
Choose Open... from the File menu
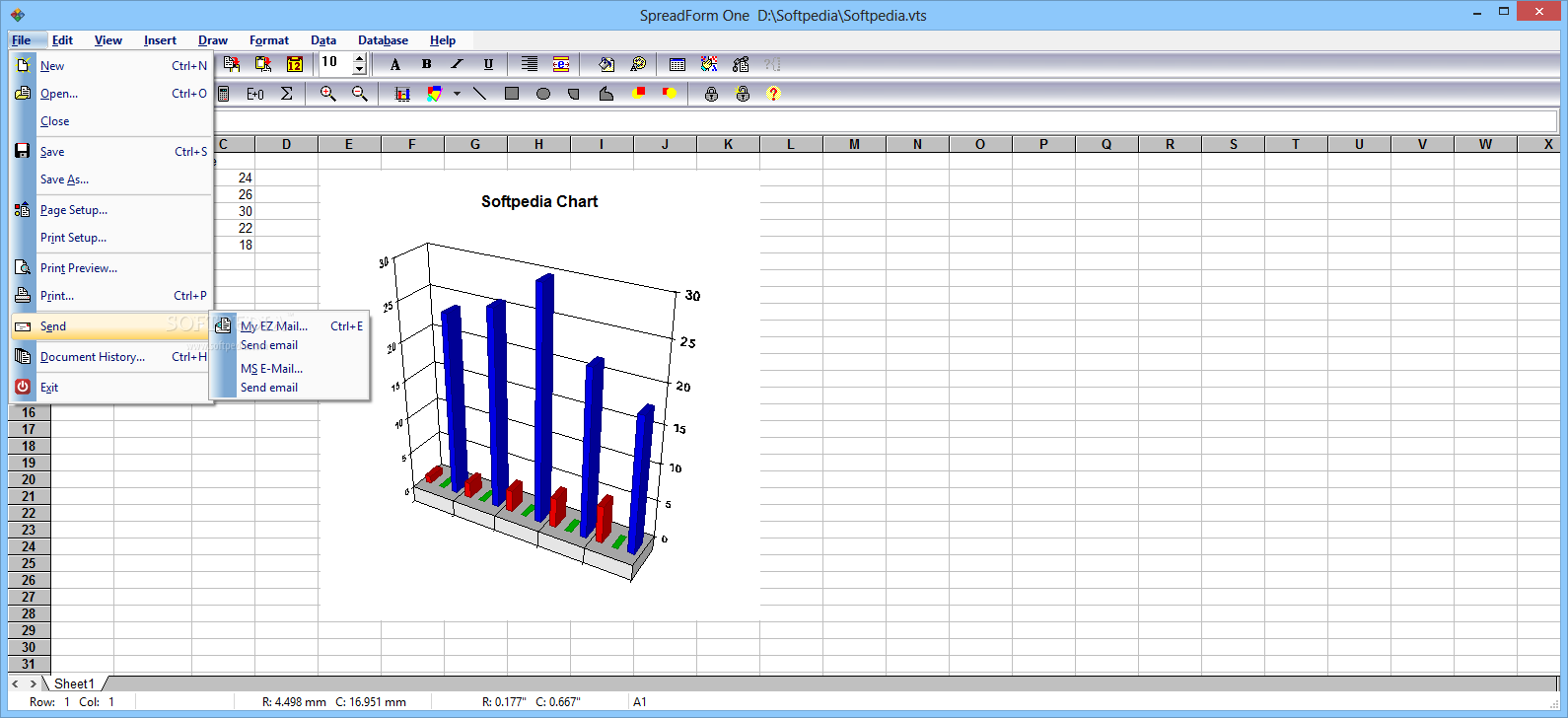click(111, 94)
